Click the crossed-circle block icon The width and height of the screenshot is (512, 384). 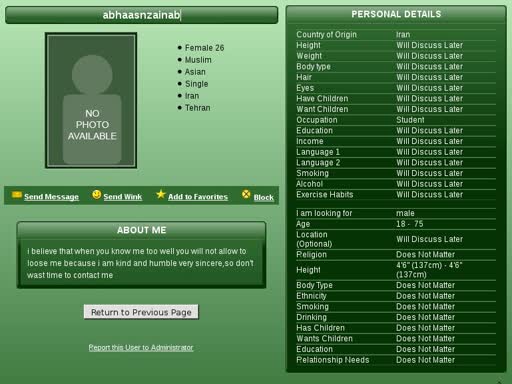pos(246,194)
